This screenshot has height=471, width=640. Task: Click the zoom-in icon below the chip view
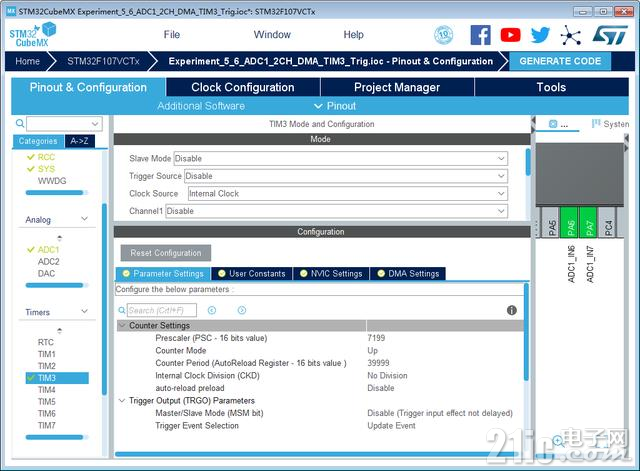click(x=558, y=440)
